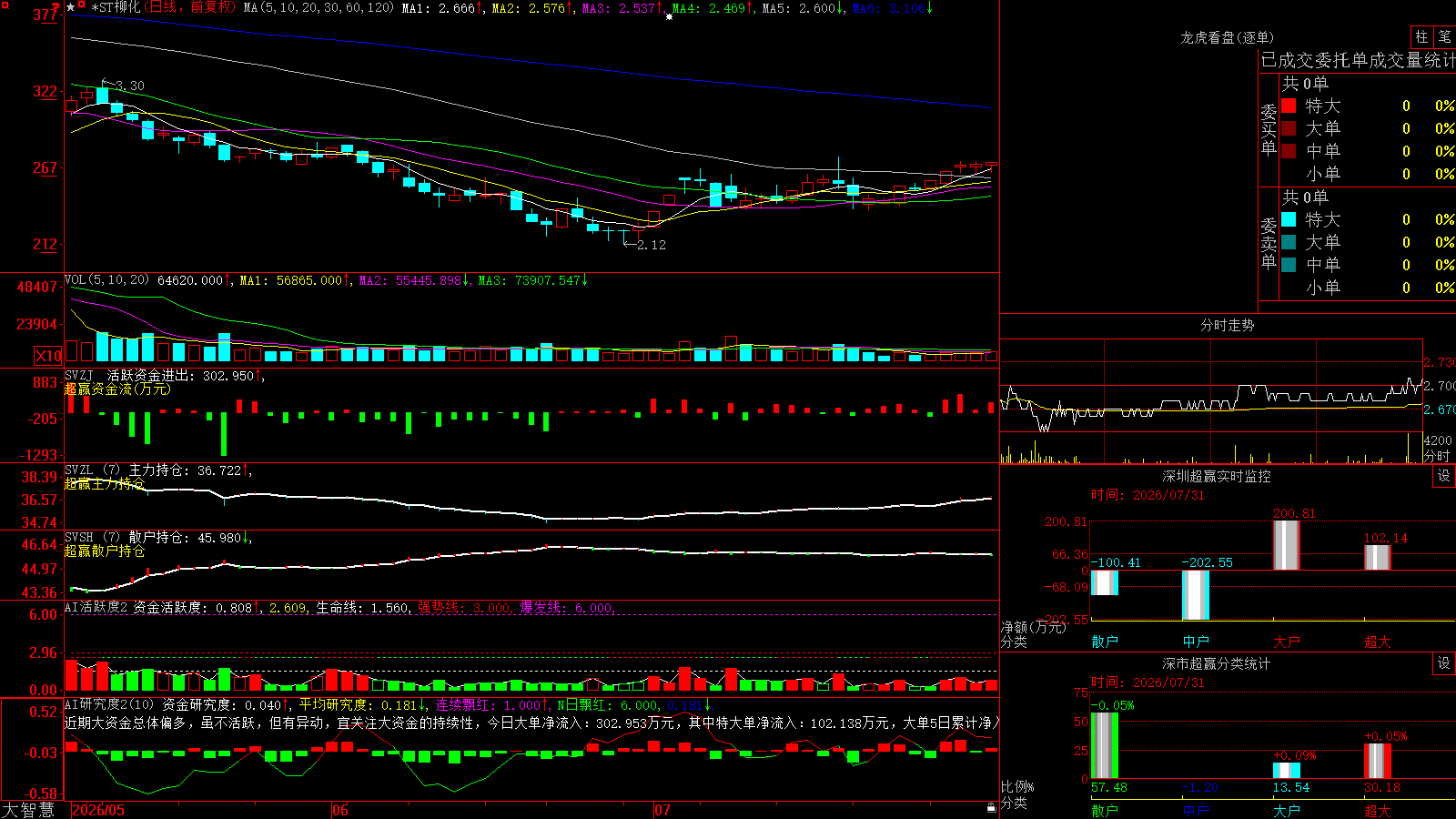This screenshot has height=819, width=1456.
Task: Click the 超赢资金流(万元) label
Action: 117,389
